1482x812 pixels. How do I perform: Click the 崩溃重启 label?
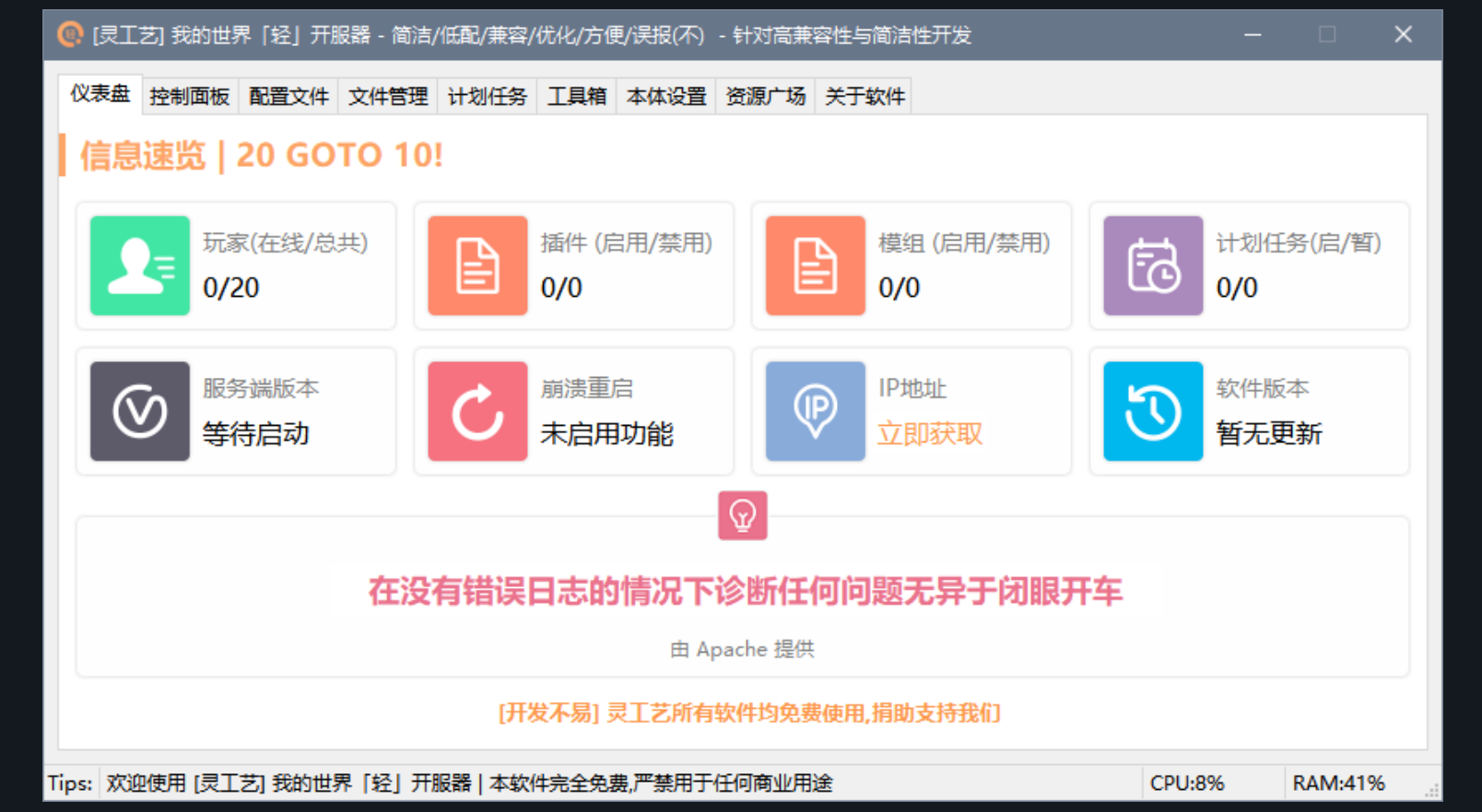[587, 389]
